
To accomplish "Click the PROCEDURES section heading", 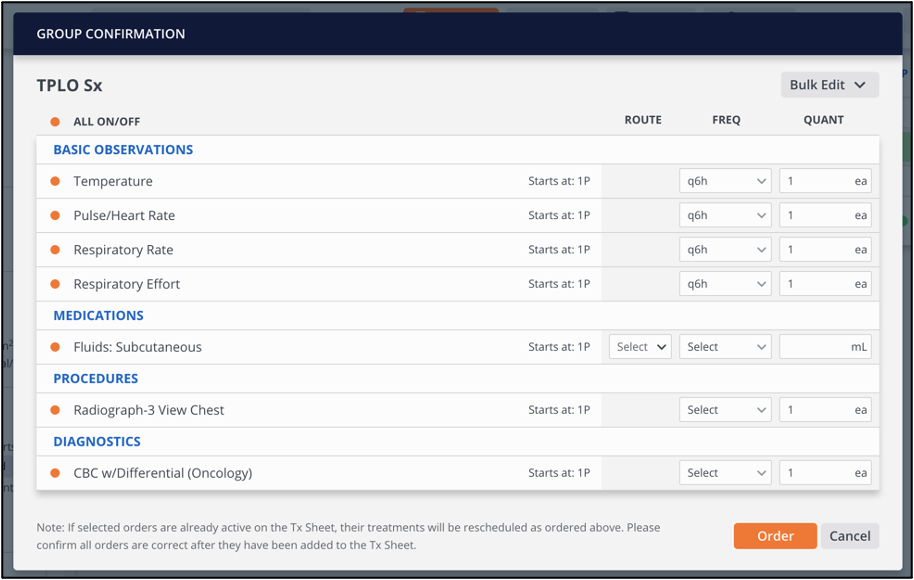I will 96,379.
